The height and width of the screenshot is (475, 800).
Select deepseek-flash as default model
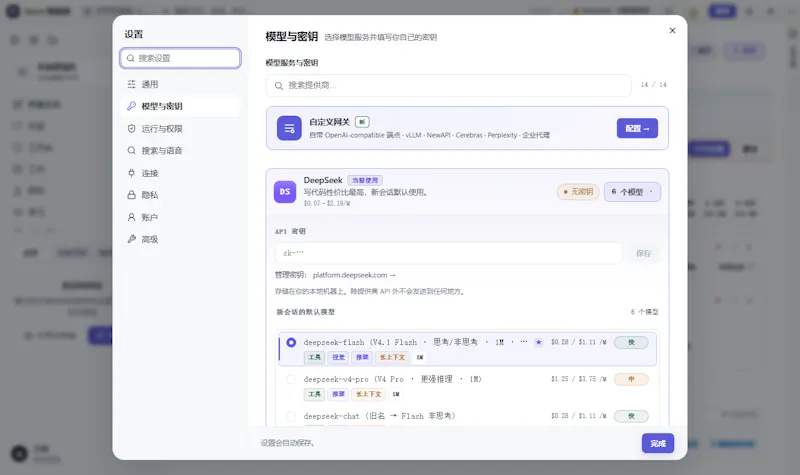click(x=291, y=342)
